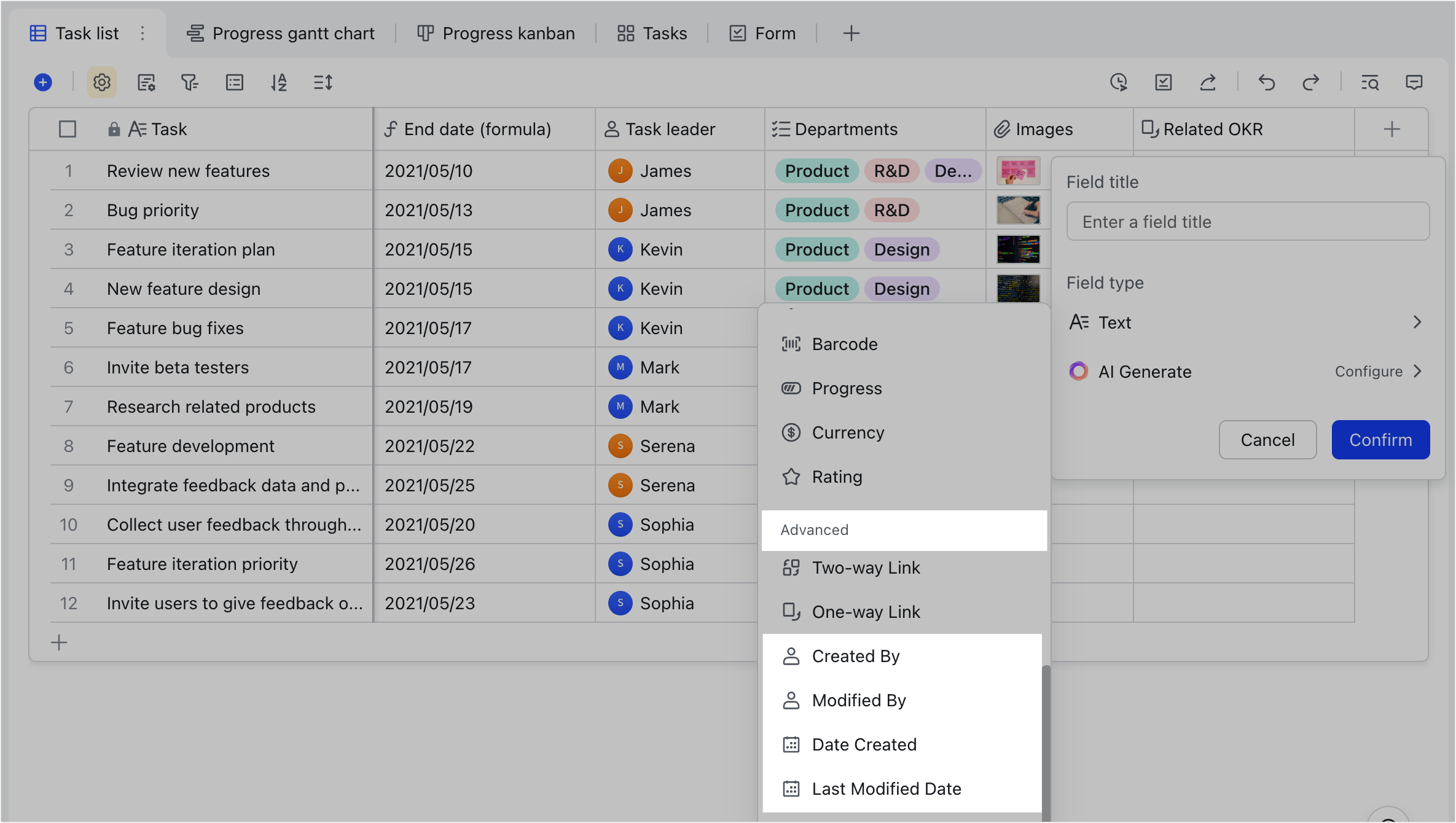Switch to Tasks gallery tab
This screenshot has width=1456, height=823.
pyautogui.click(x=652, y=33)
